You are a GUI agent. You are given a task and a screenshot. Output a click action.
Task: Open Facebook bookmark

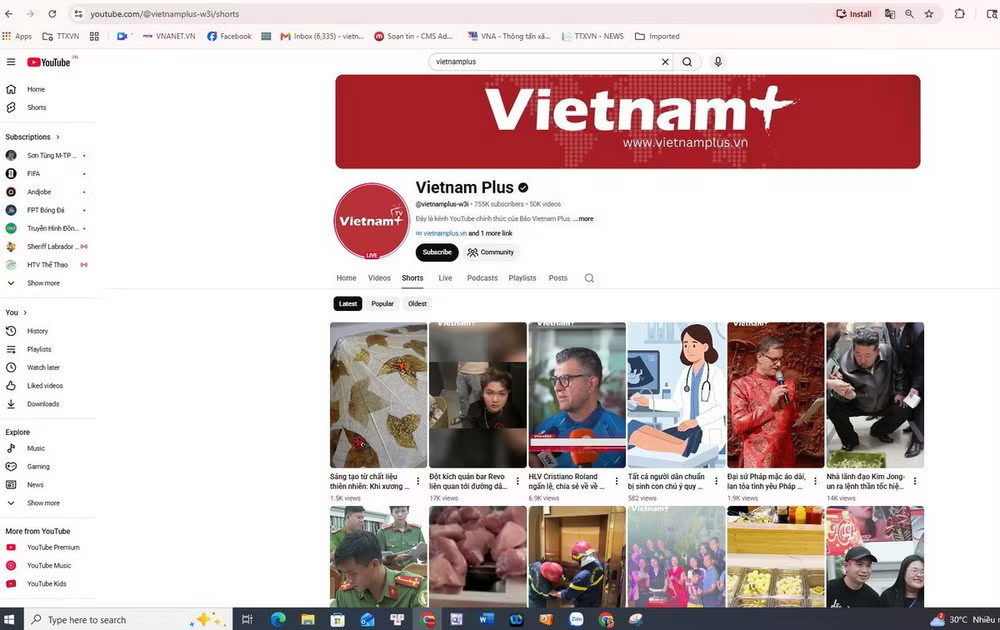pyautogui.click(x=230, y=36)
